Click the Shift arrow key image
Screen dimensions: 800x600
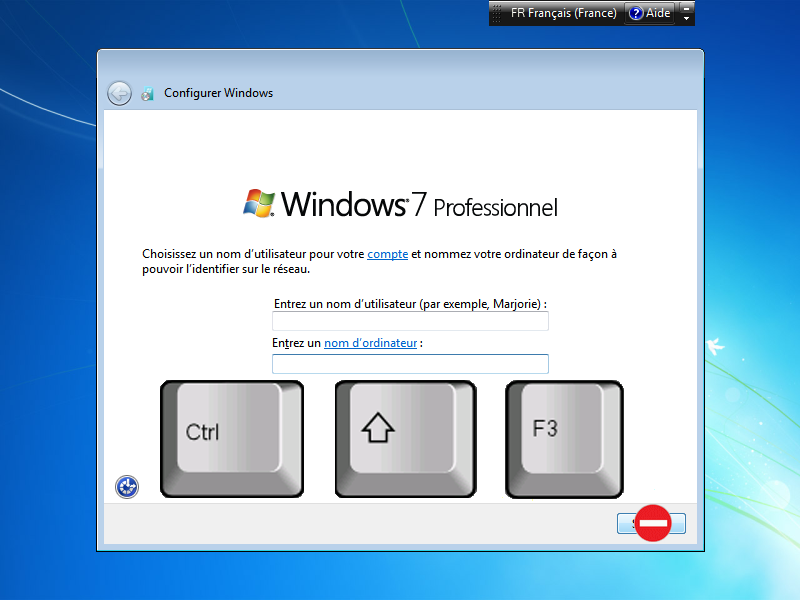click(x=405, y=439)
